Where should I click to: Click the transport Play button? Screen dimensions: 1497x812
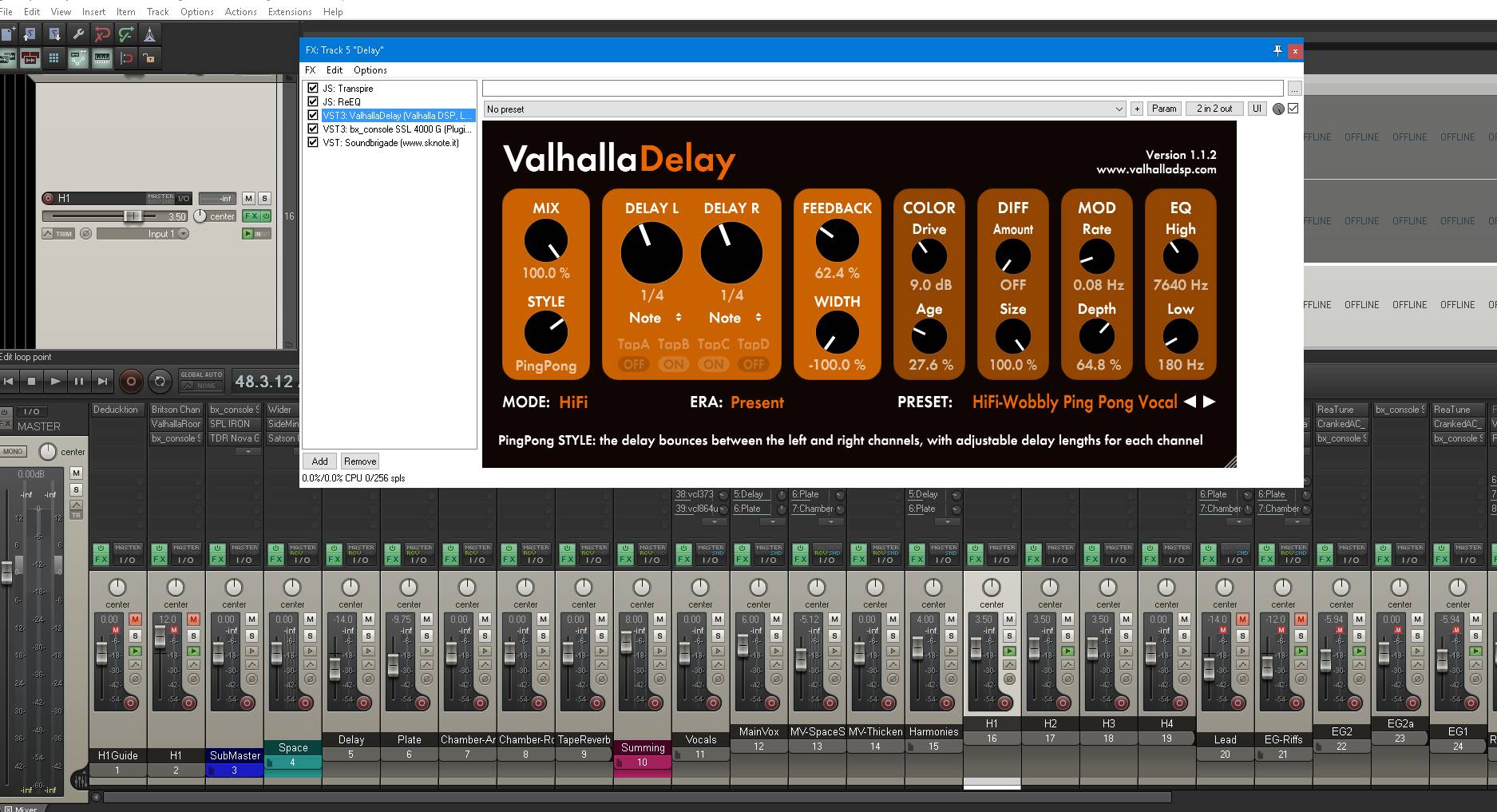click(55, 382)
